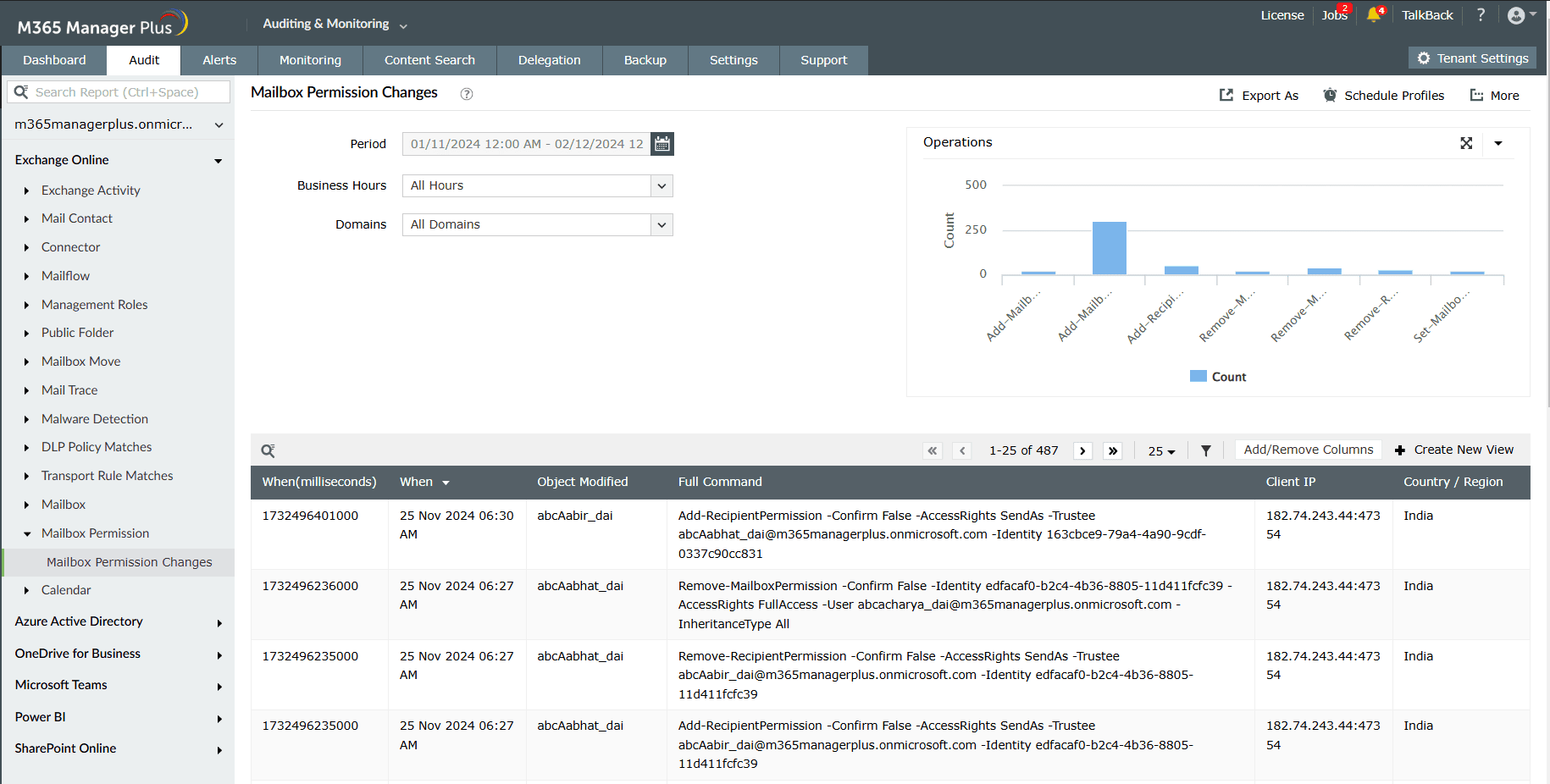Image resolution: width=1550 pixels, height=784 pixels.
Task: Go to the previous page of results
Action: tap(962, 450)
